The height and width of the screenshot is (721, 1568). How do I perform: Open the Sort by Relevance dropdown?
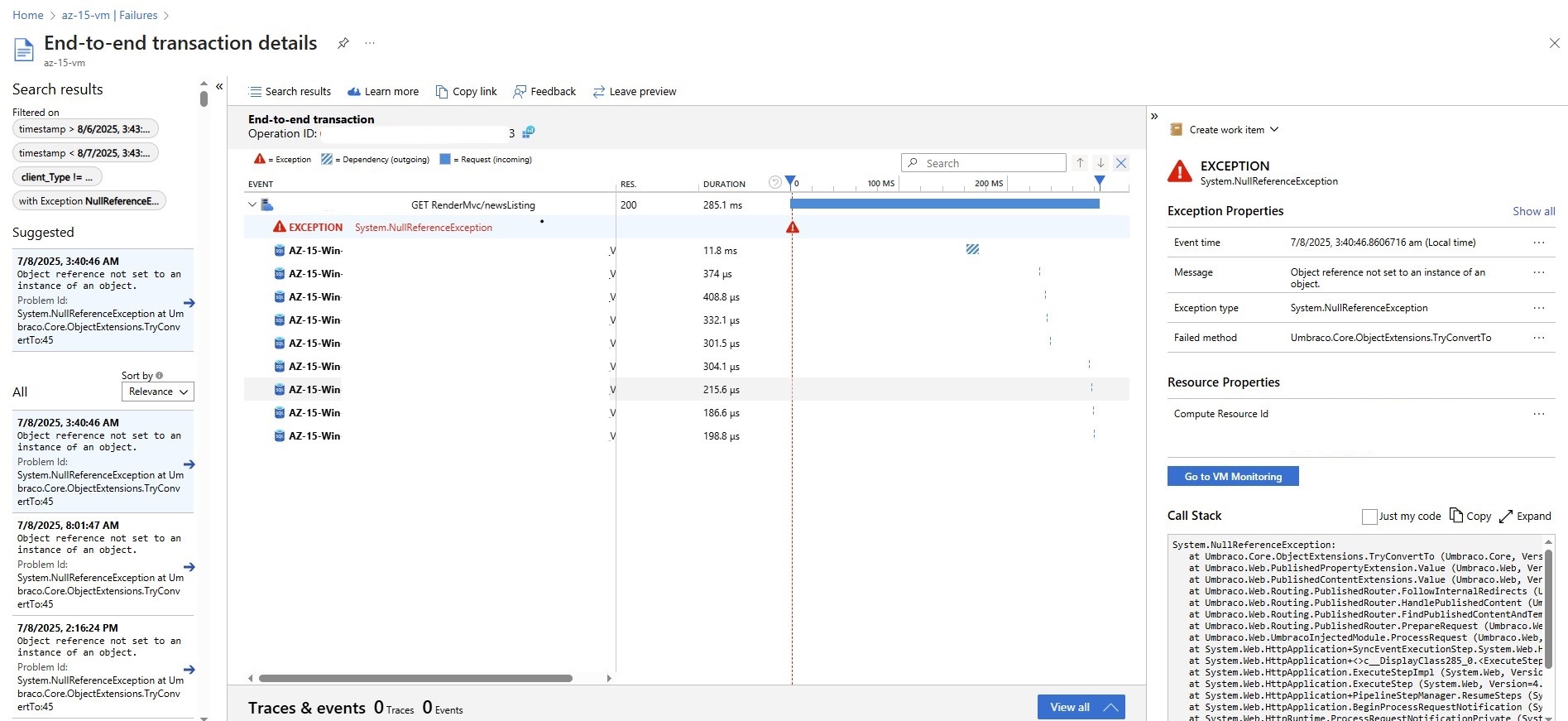click(157, 392)
